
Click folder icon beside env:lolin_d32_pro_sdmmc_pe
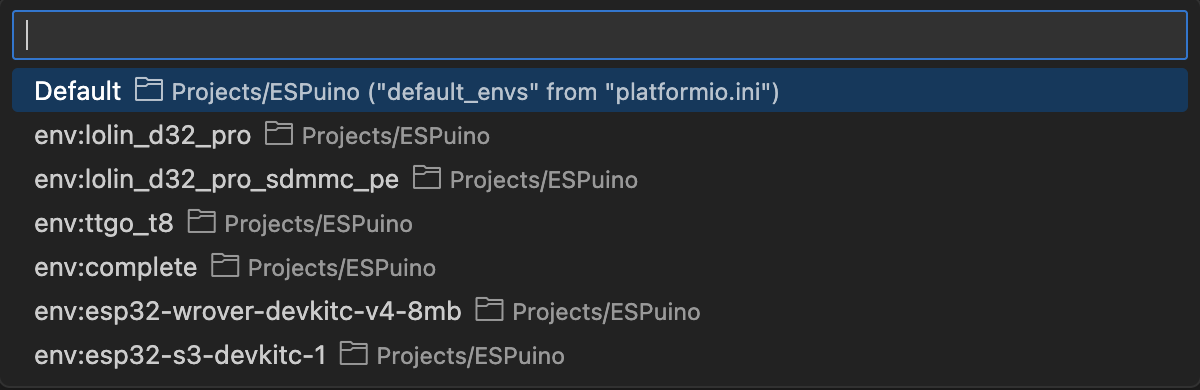427,178
